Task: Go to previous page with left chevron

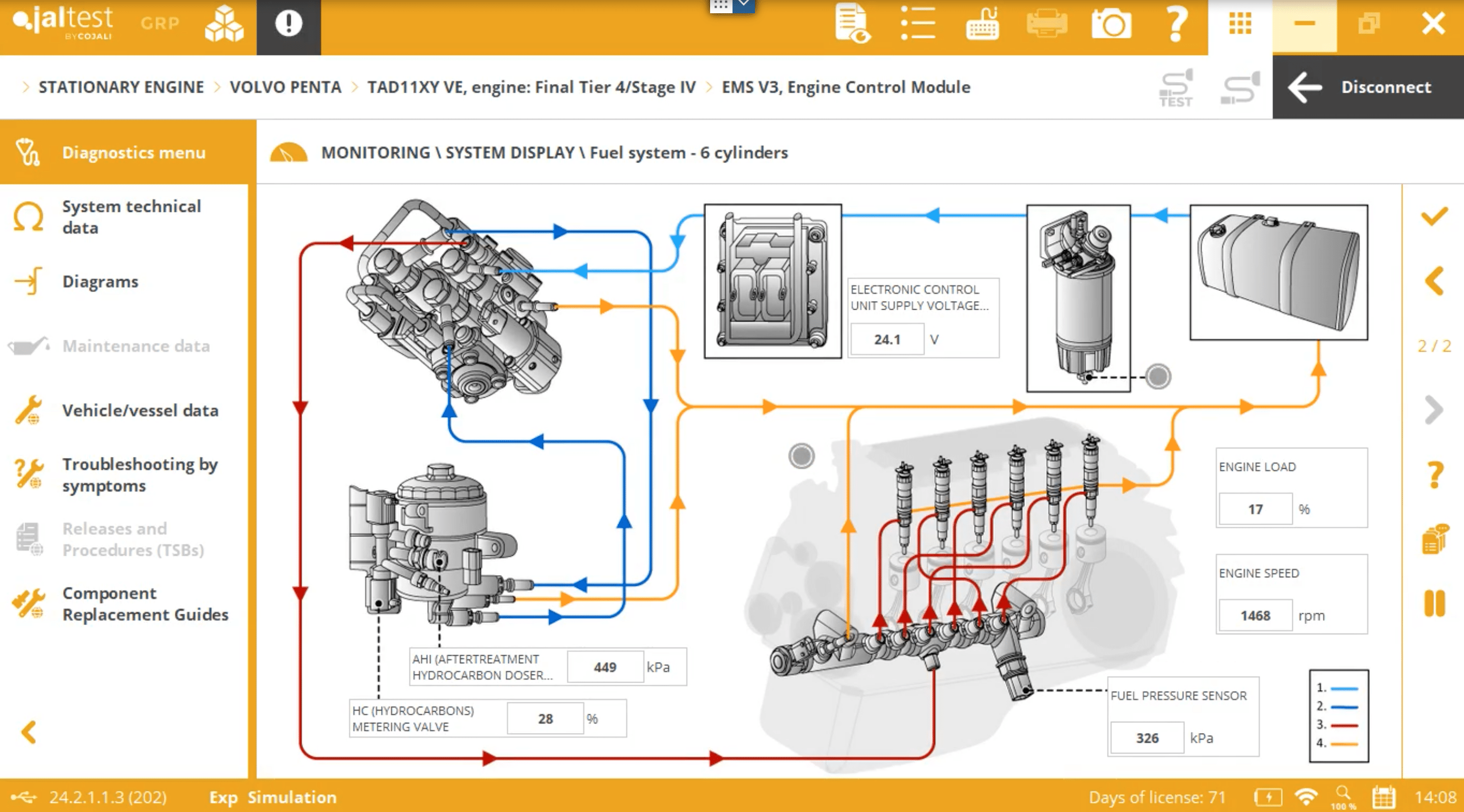Action: coord(1434,281)
